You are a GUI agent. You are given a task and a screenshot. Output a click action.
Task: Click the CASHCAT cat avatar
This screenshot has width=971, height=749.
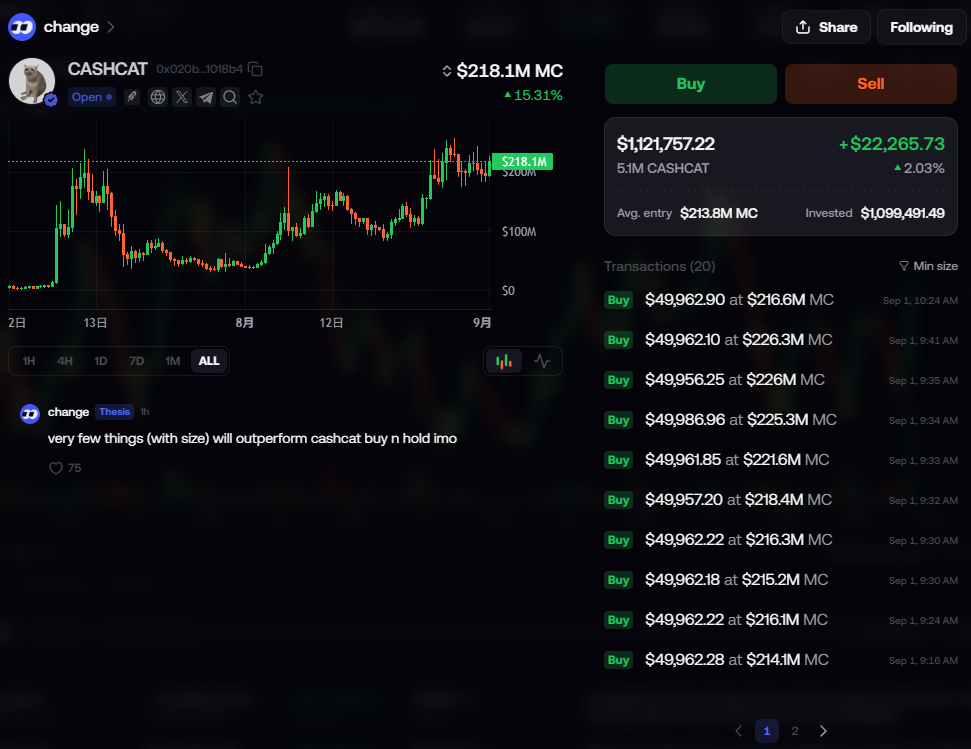pos(32,81)
